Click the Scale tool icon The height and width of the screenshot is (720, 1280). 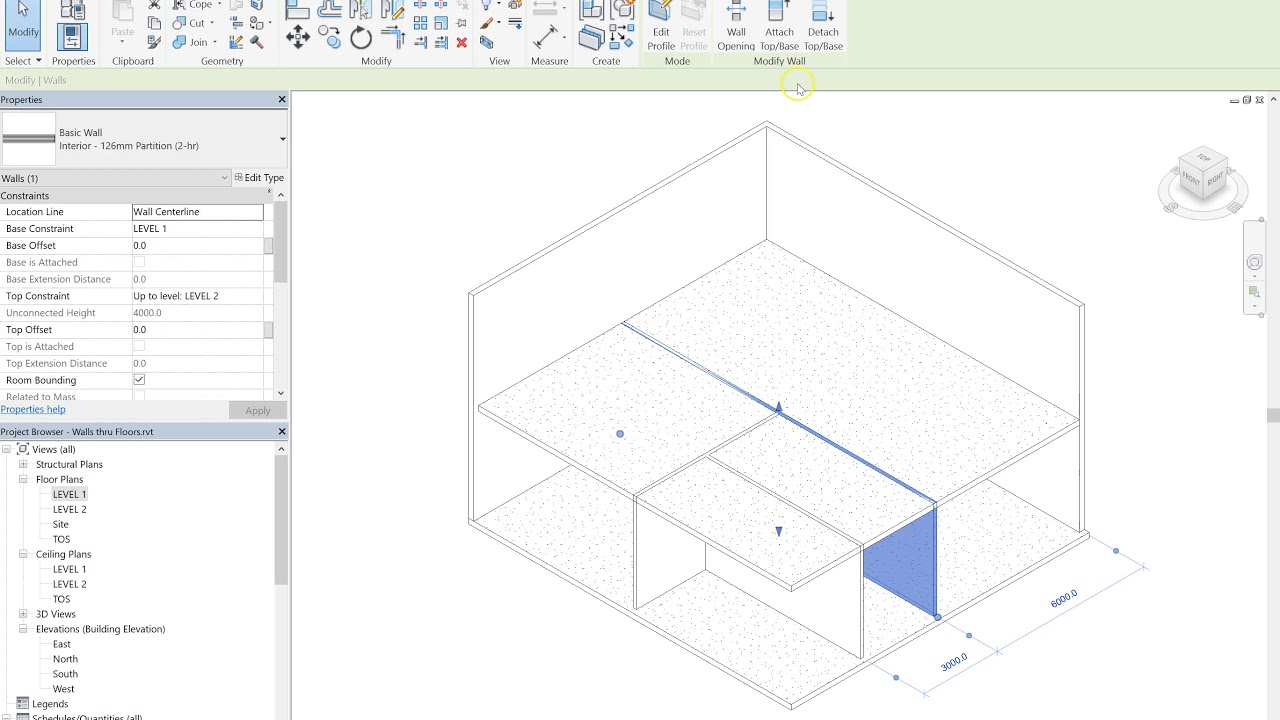[441, 23]
